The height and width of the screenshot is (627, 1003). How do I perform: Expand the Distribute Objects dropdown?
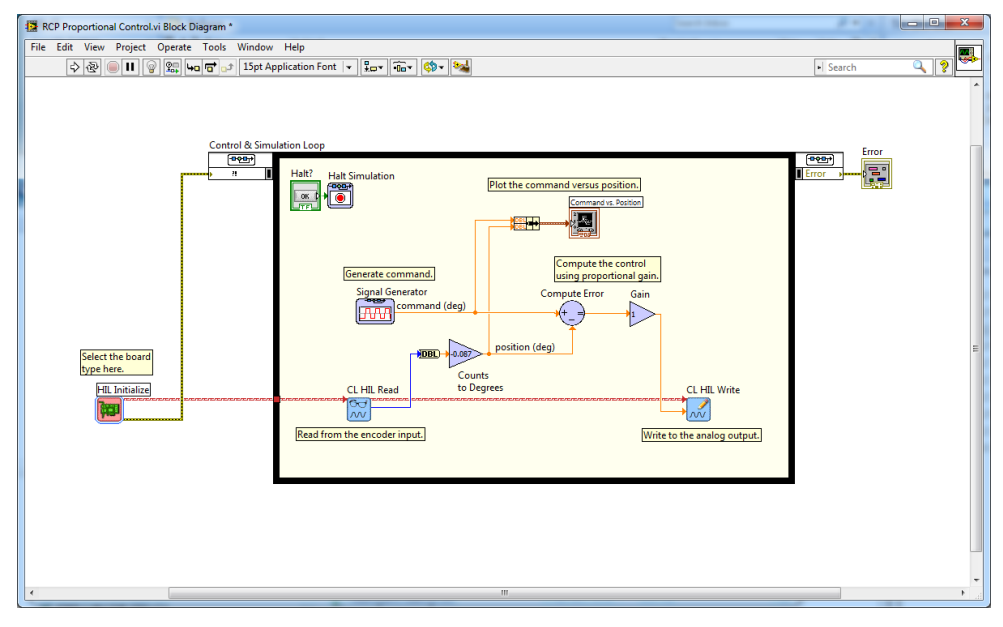[x=402, y=67]
